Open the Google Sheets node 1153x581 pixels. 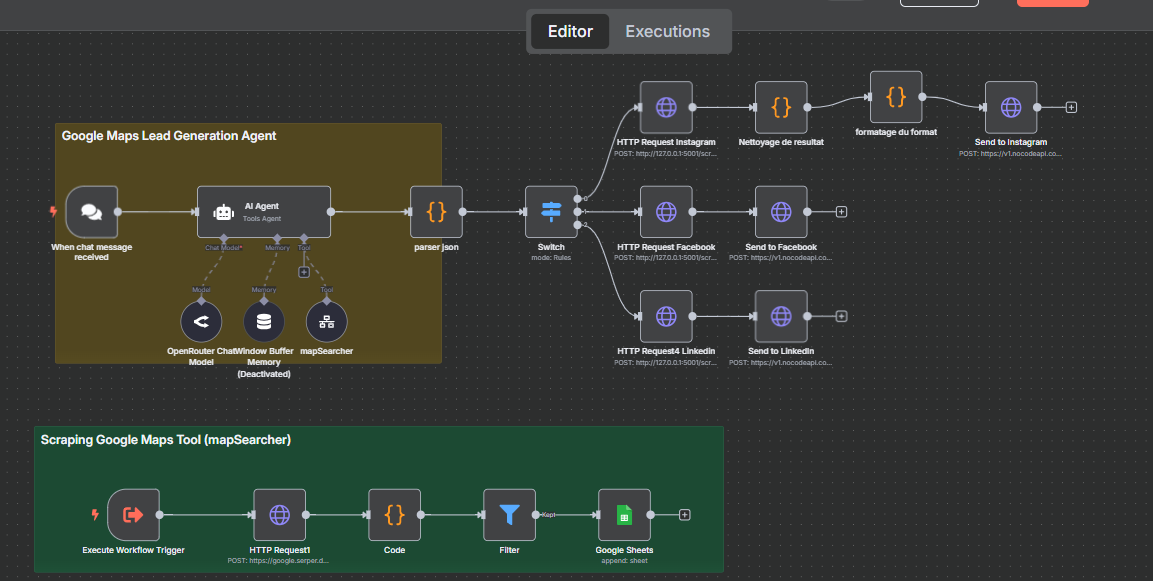(x=624, y=515)
